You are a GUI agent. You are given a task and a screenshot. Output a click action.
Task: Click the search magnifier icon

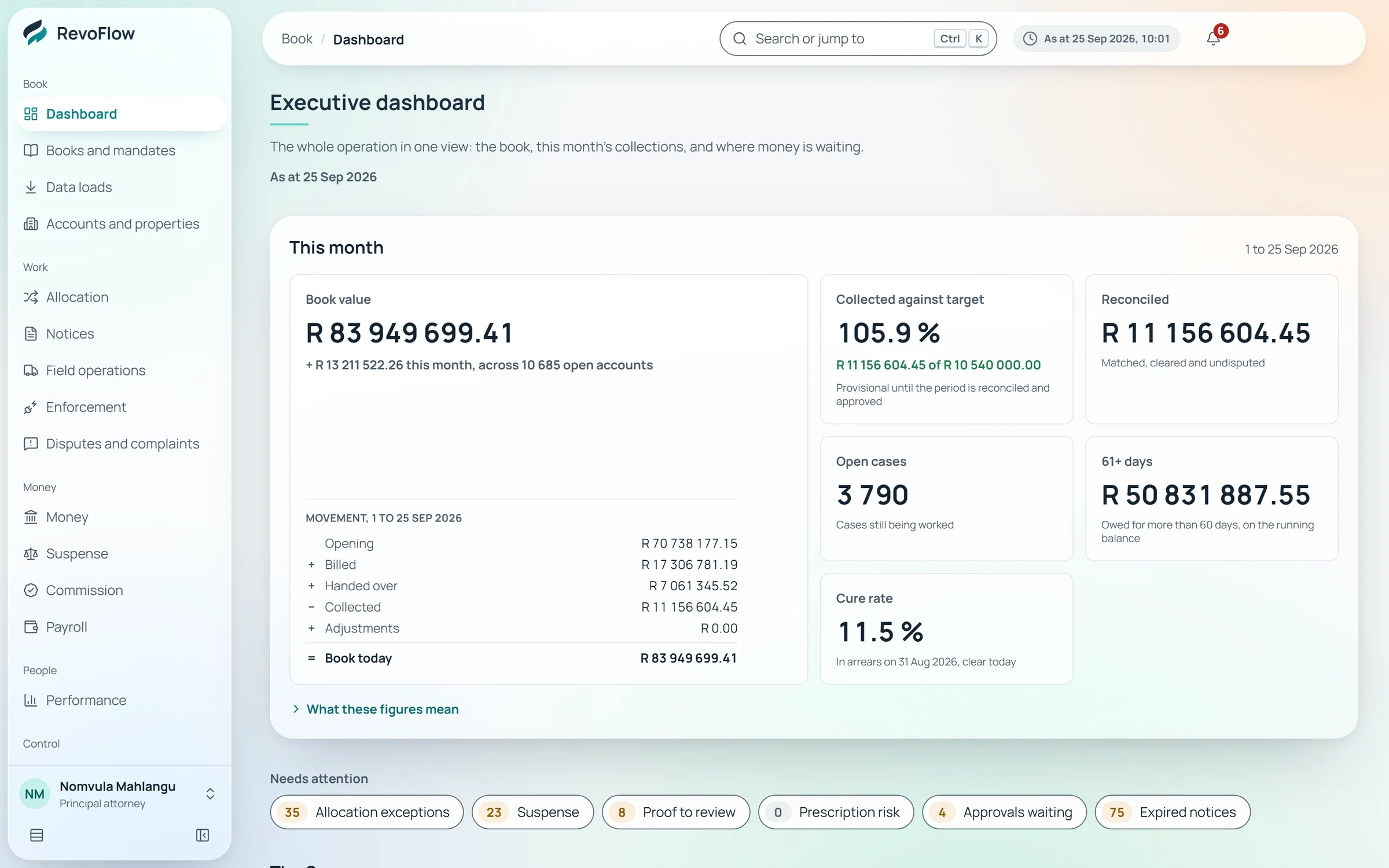tap(740, 39)
